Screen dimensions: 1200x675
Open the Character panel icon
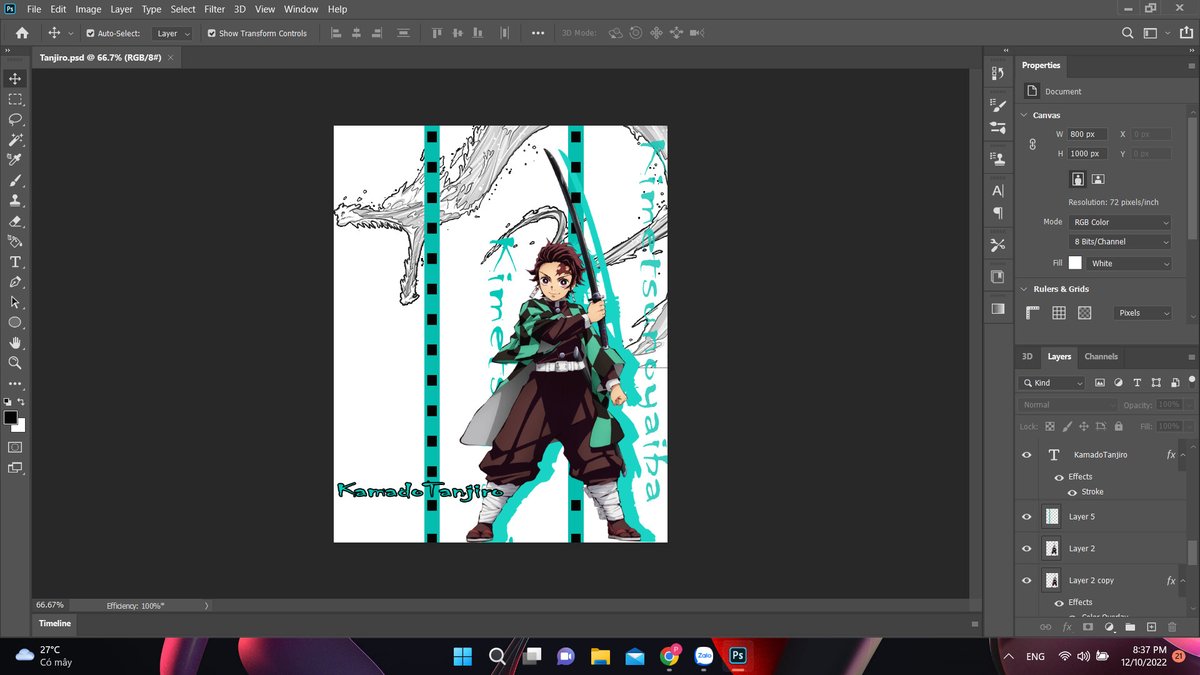click(997, 190)
